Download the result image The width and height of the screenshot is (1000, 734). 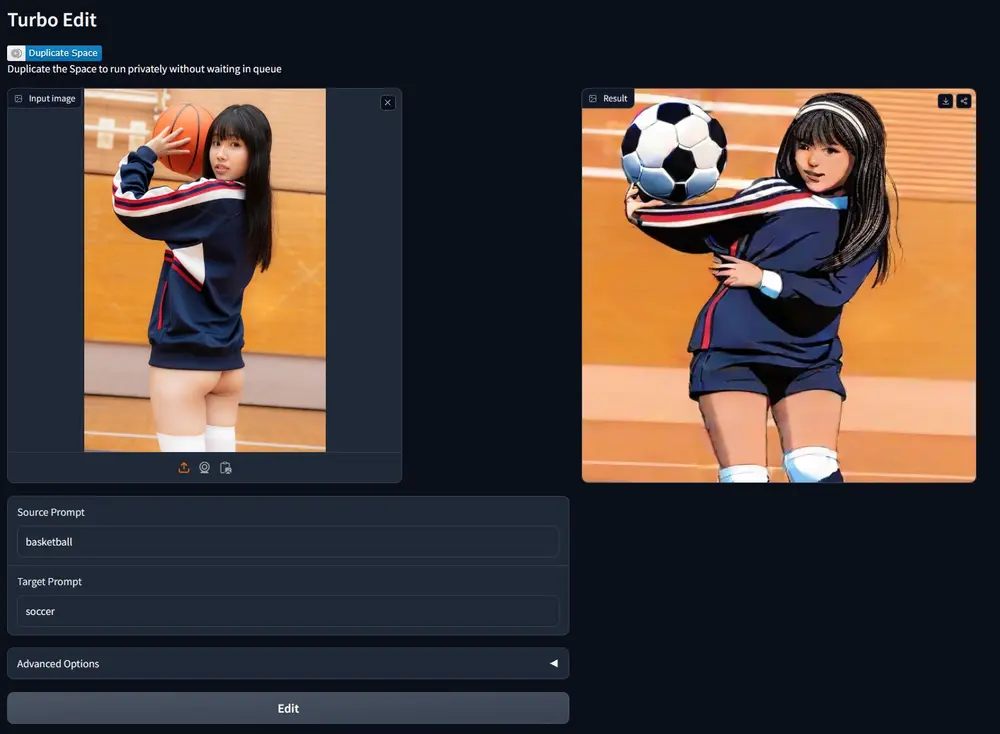coord(945,101)
